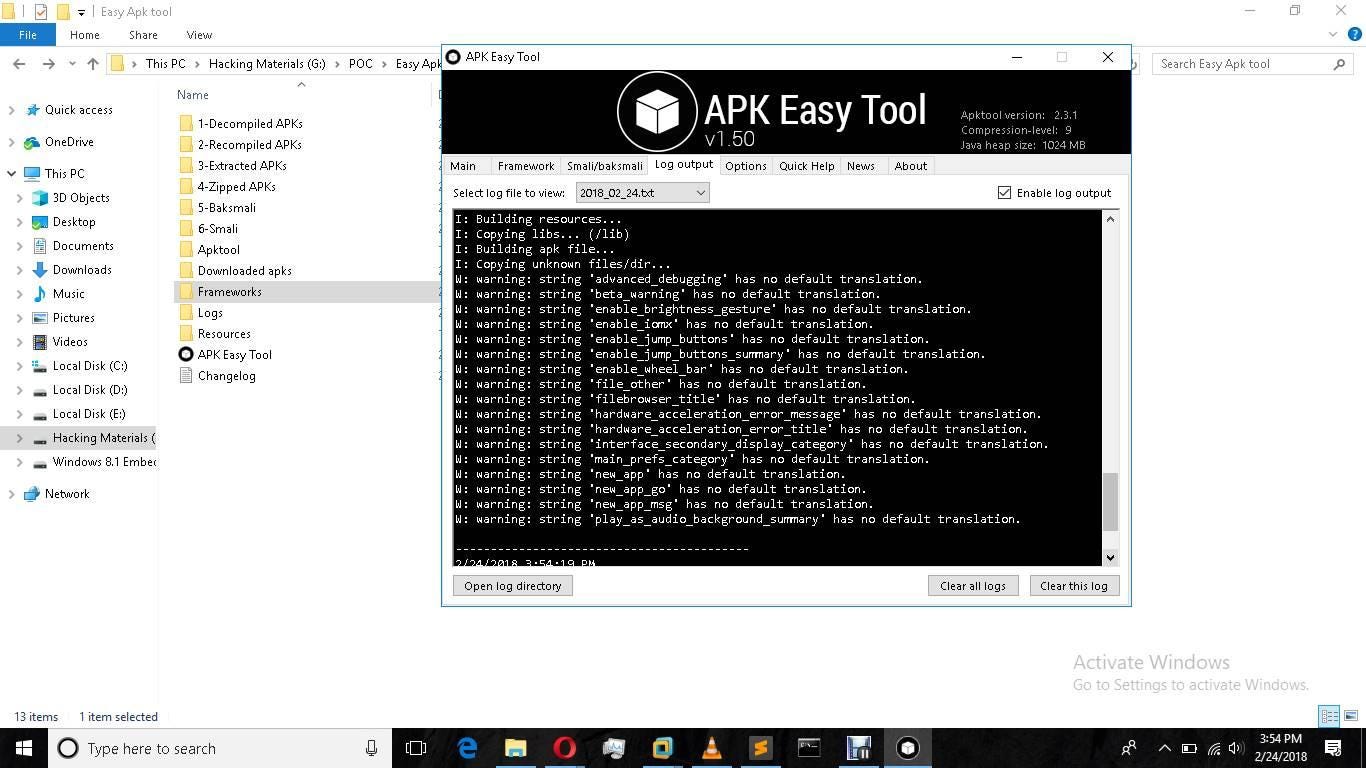
Task: Show hidden system tray icons
Action: click(x=1164, y=748)
